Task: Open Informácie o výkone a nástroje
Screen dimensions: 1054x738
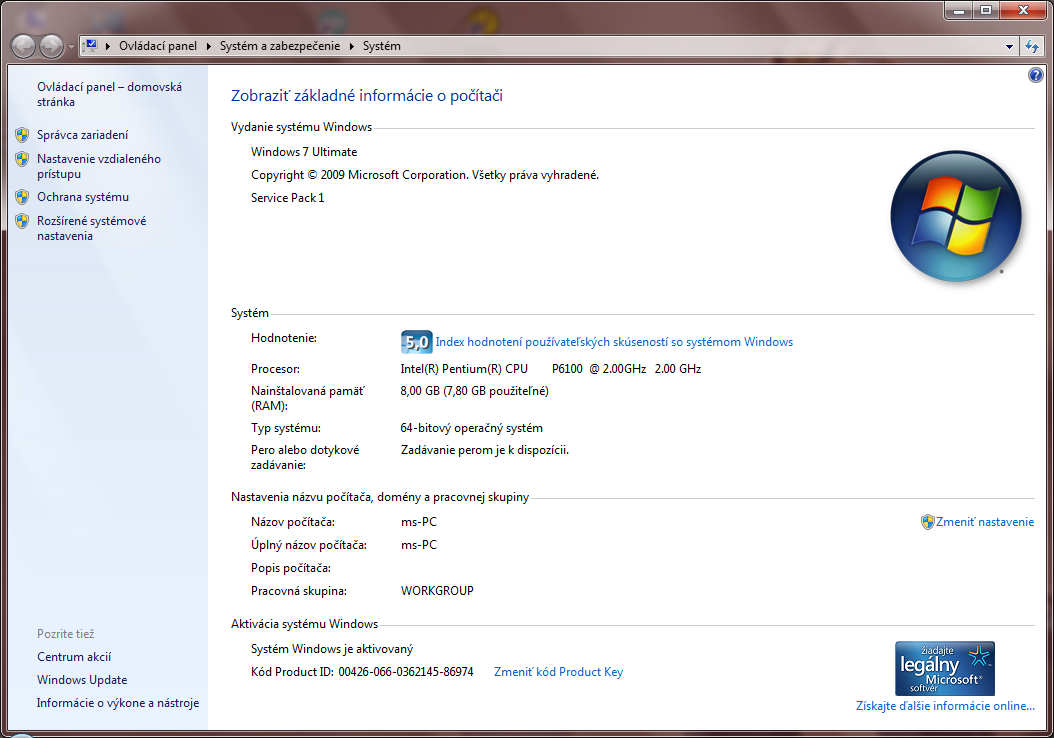Action: click(118, 703)
